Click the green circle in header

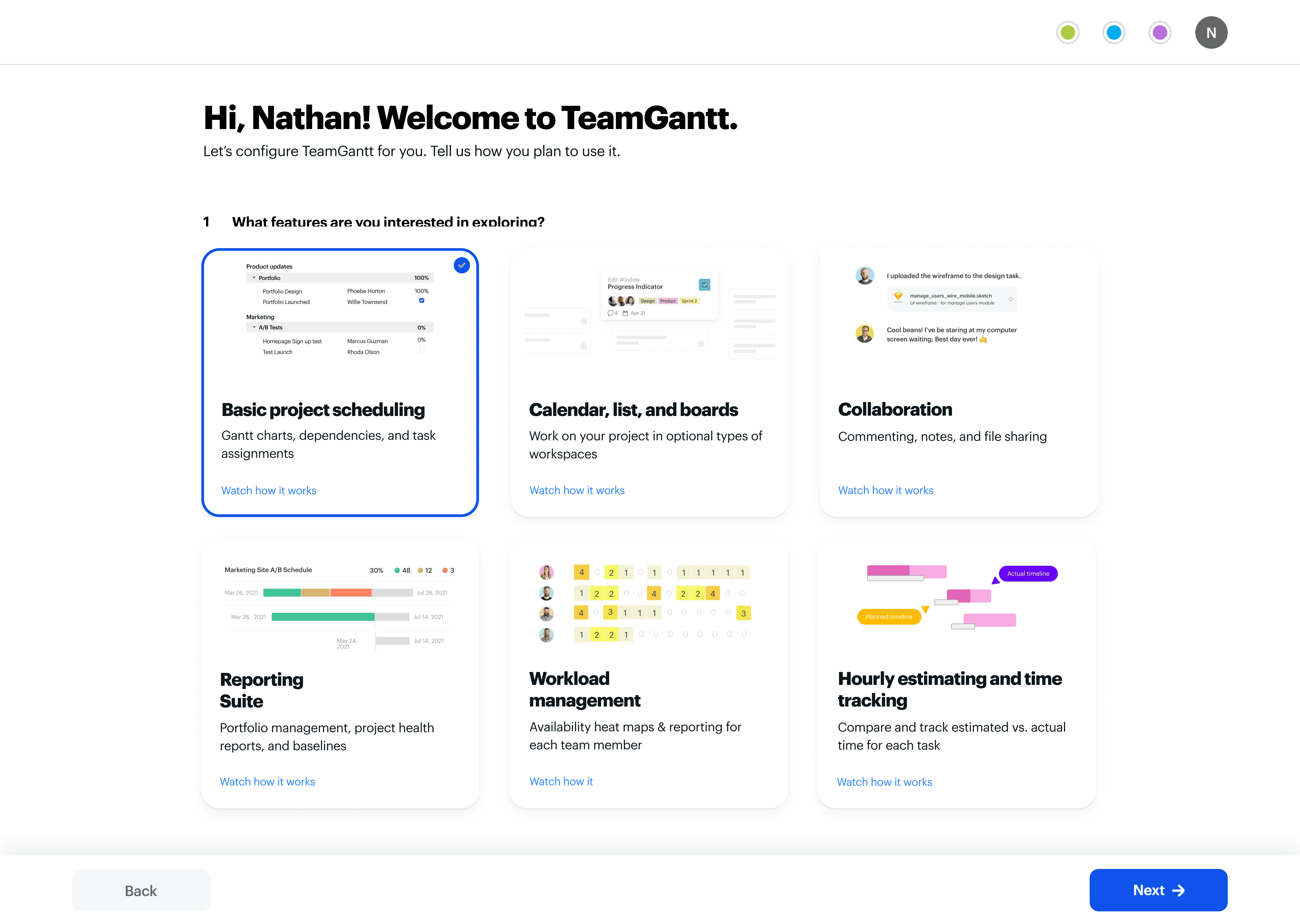tap(1068, 32)
